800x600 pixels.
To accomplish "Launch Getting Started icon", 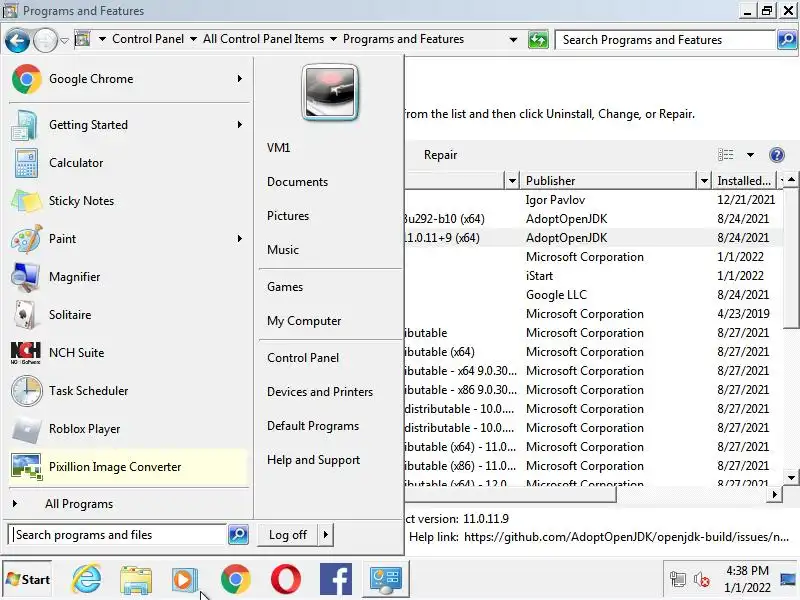I will [x=24, y=125].
